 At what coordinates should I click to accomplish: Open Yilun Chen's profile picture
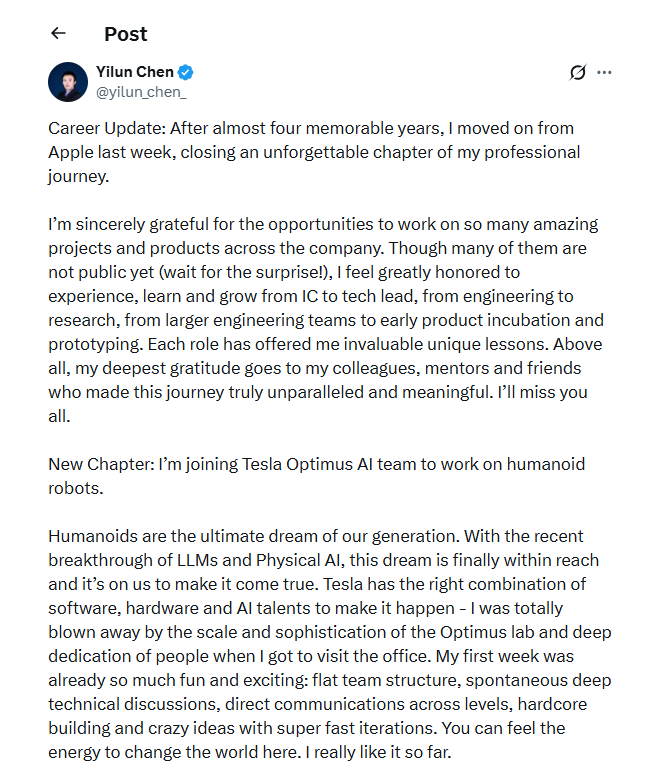coord(68,81)
